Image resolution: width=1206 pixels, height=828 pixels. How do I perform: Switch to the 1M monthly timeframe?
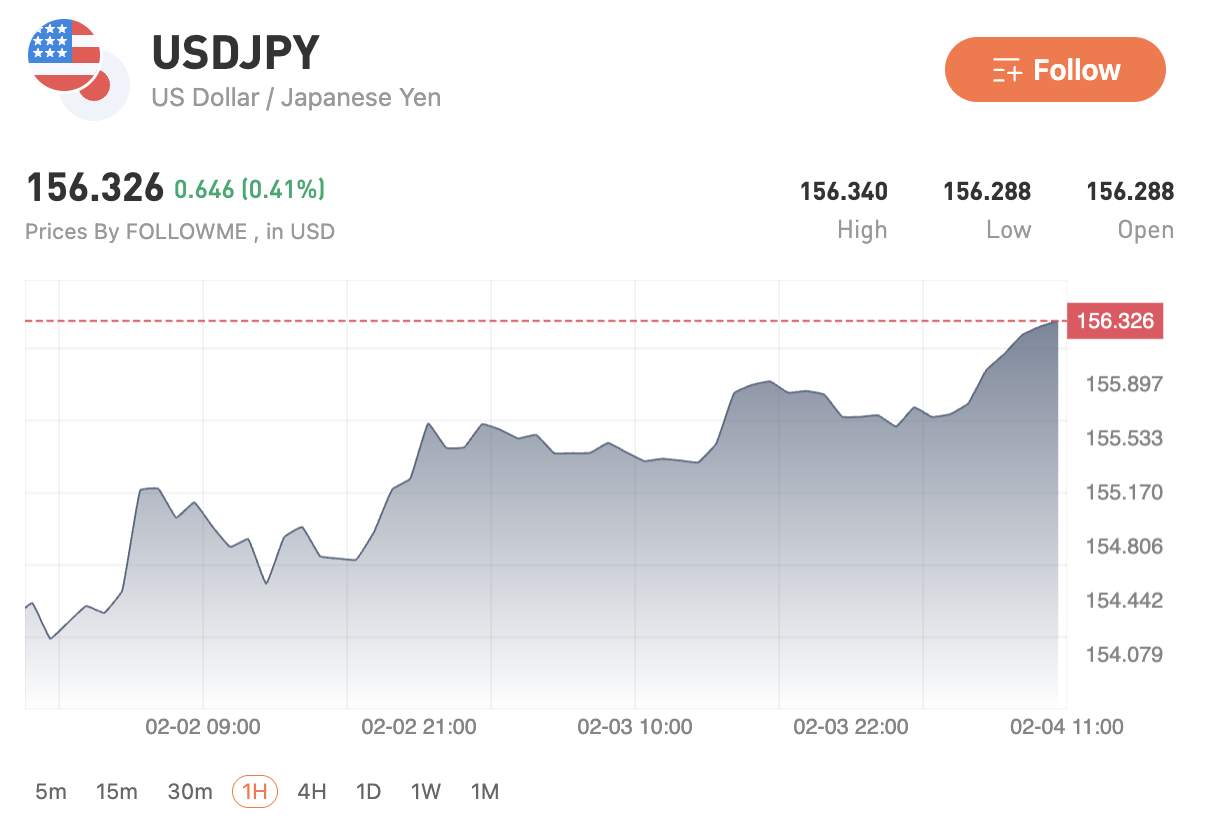(x=484, y=791)
